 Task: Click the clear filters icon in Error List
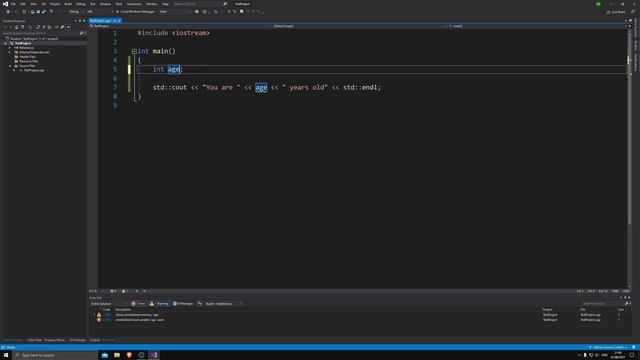point(200,304)
